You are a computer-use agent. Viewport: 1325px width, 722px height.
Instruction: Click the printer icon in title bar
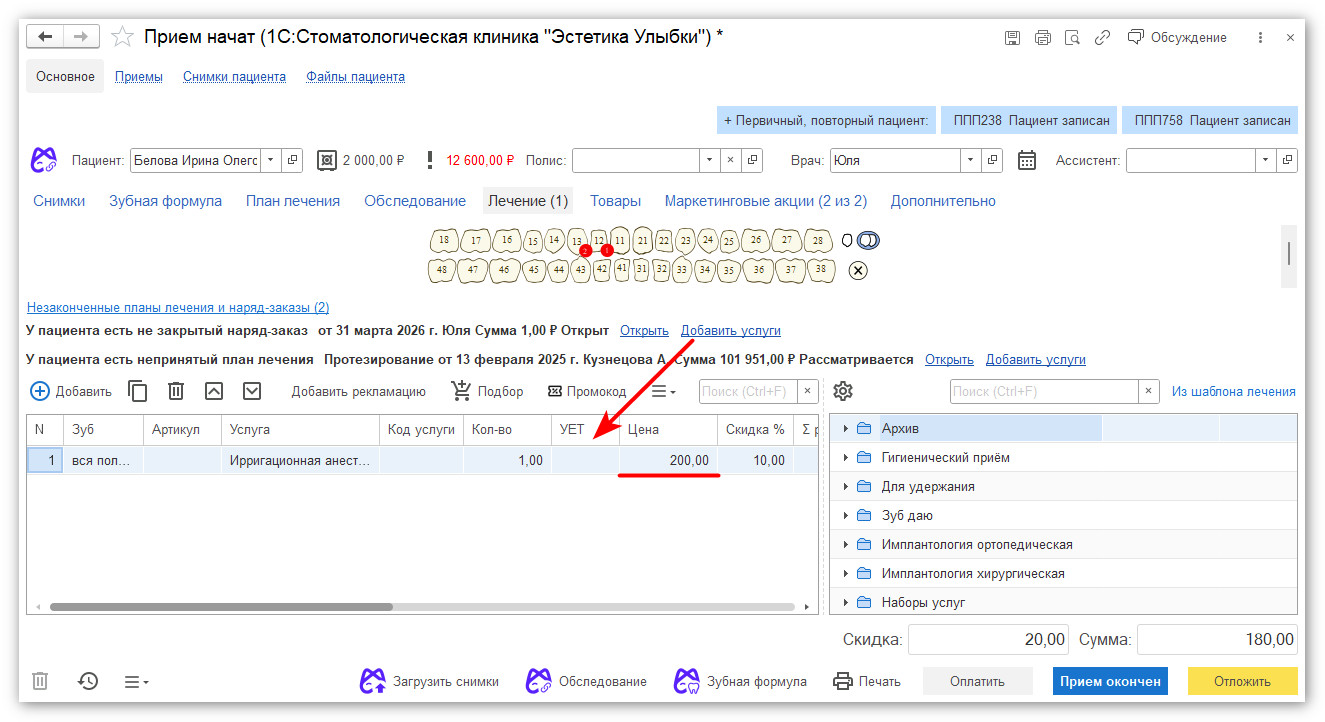1042,37
